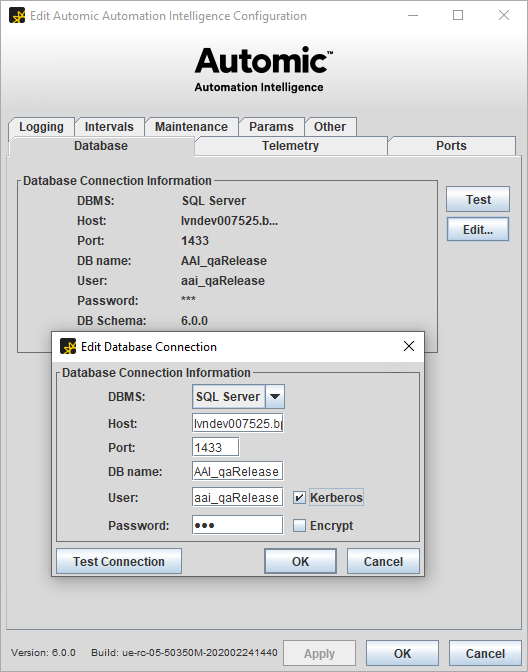Close the Edit Database Connection dialog
The image size is (528, 672).
click(409, 346)
